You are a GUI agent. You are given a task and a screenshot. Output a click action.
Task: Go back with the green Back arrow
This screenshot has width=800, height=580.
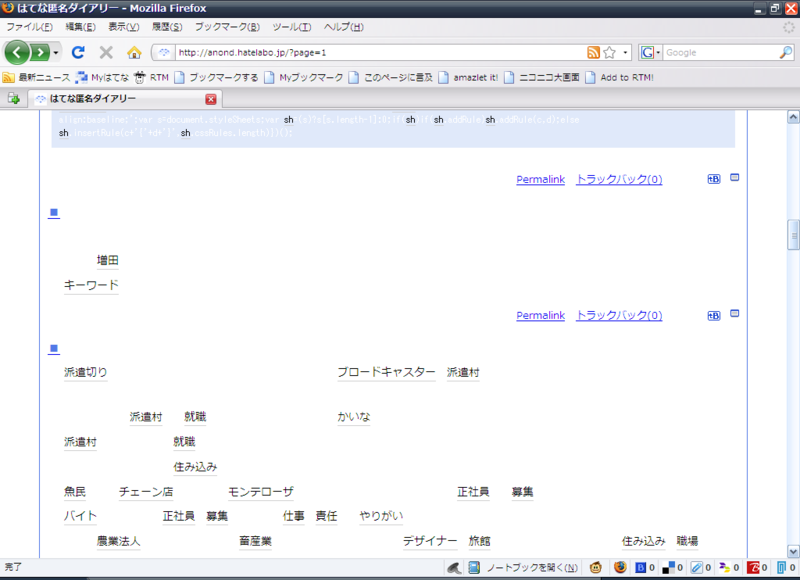(17, 52)
